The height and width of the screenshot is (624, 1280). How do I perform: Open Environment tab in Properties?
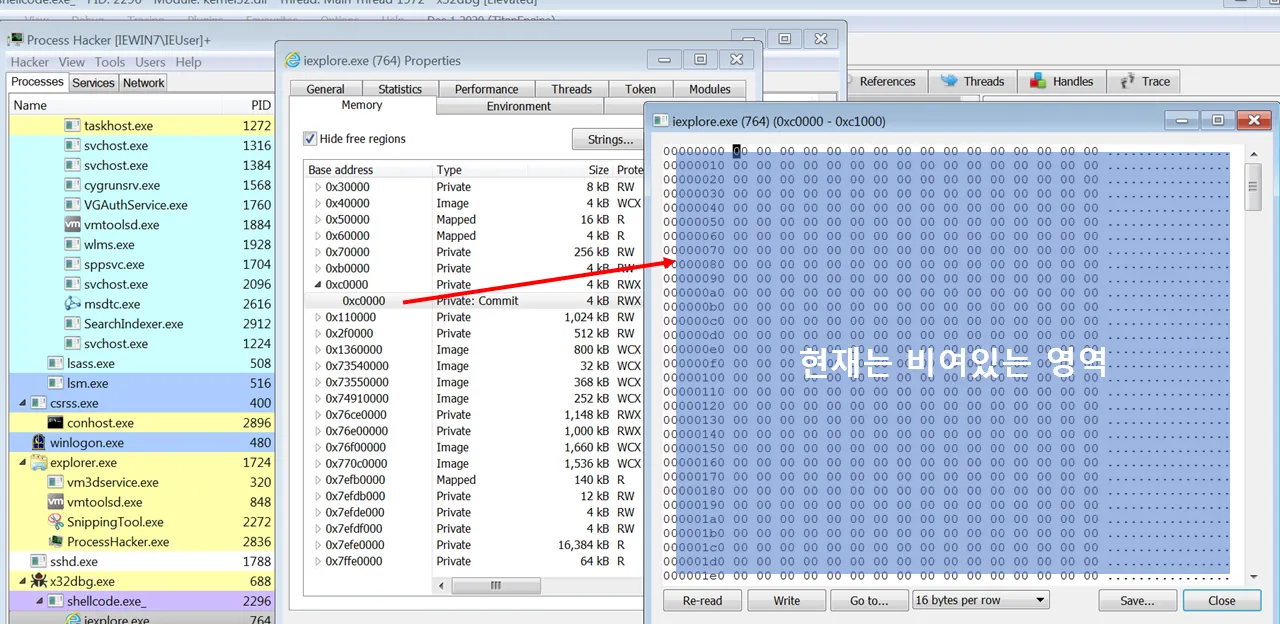(x=519, y=106)
